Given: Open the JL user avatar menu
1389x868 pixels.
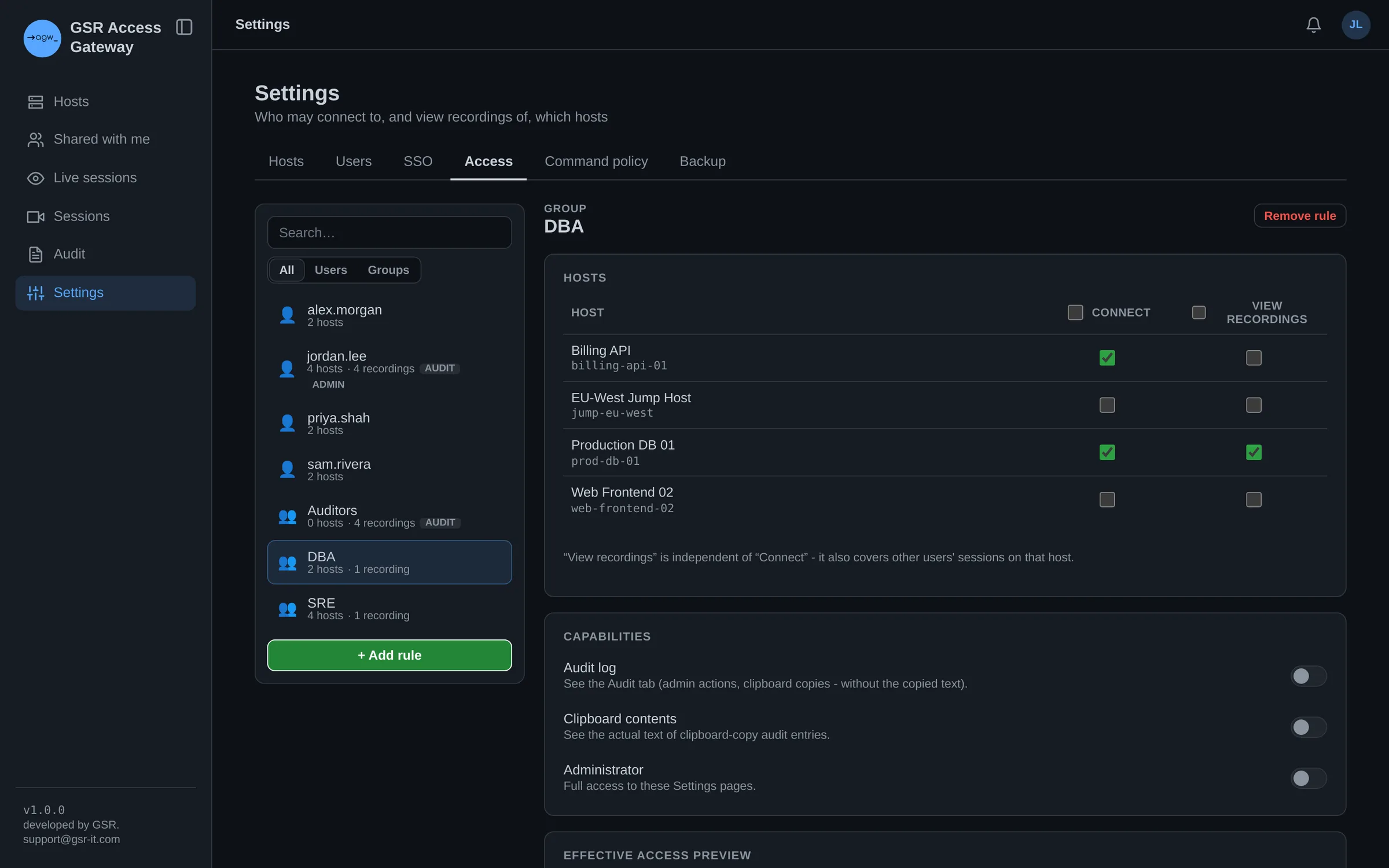Looking at the screenshot, I should point(1355,25).
